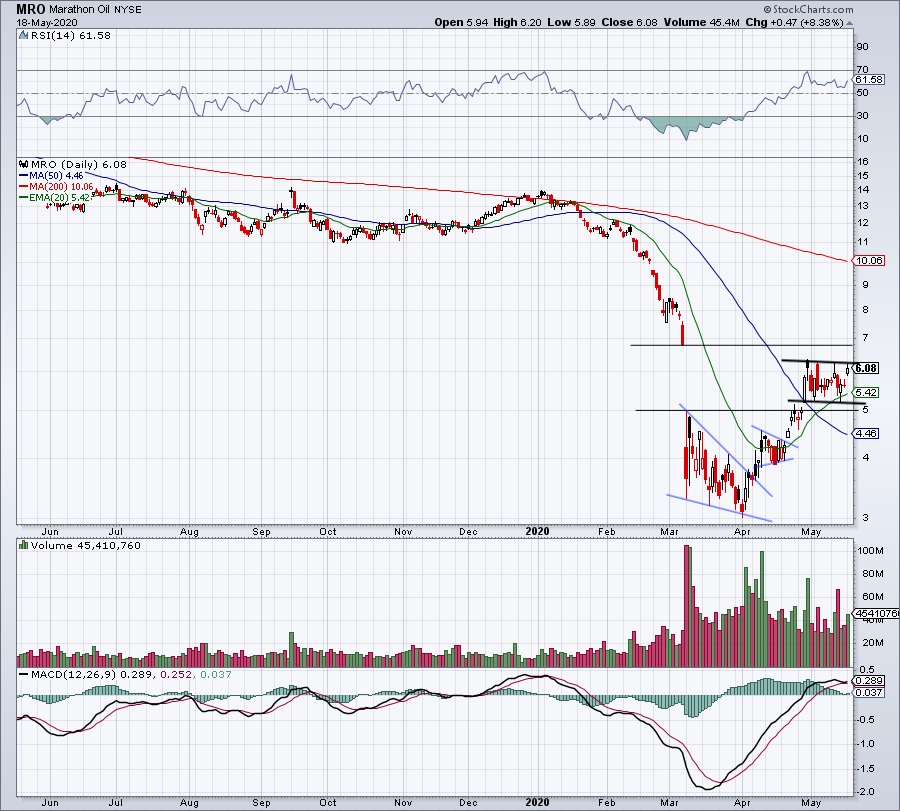This screenshot has height=811, width=900.
Task: Click the green EMA(20) legend line
Action: (x=24, y=197)
